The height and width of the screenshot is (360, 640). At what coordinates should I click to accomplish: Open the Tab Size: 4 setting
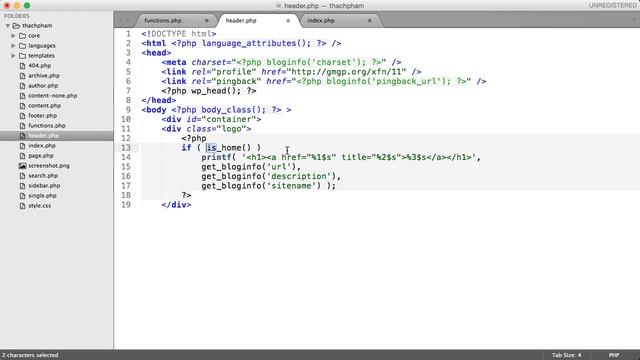567,355
